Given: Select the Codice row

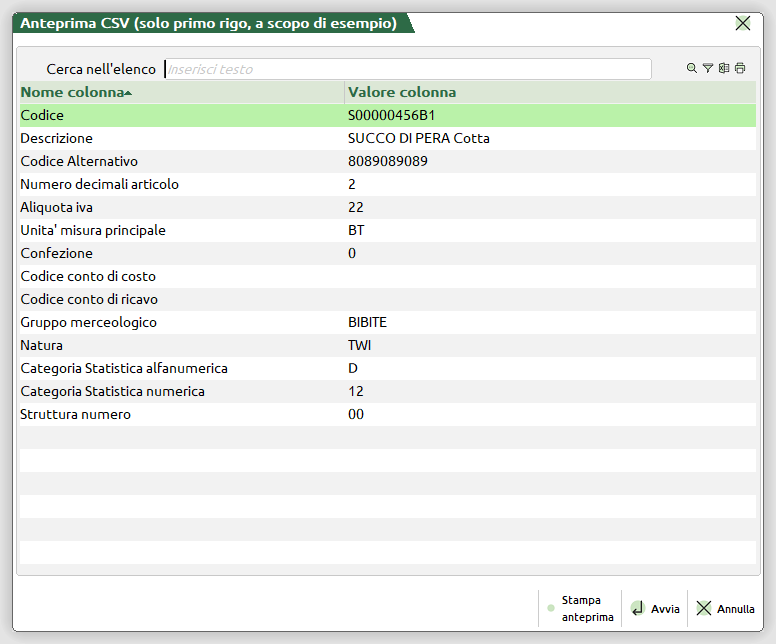Looking at the screenshot, I should (x=387, y=115).
